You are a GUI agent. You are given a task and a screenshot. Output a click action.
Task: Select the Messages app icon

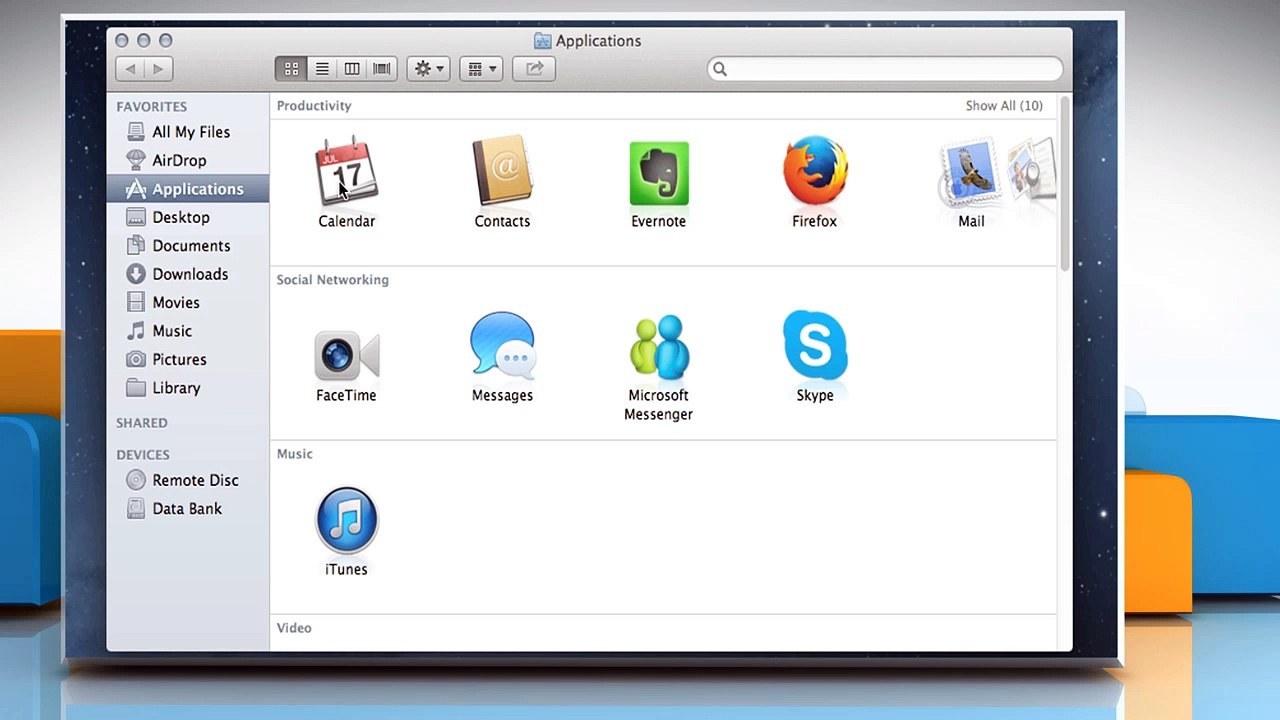pos(502,346)
